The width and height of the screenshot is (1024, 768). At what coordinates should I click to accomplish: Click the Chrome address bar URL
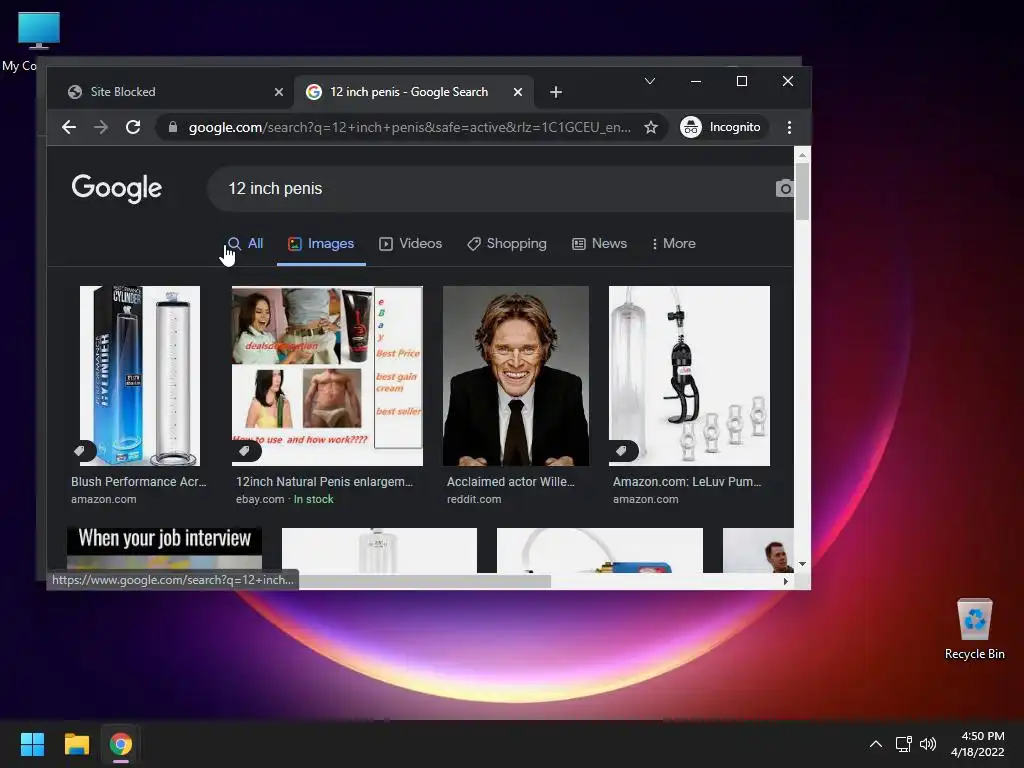coord(409,127)
